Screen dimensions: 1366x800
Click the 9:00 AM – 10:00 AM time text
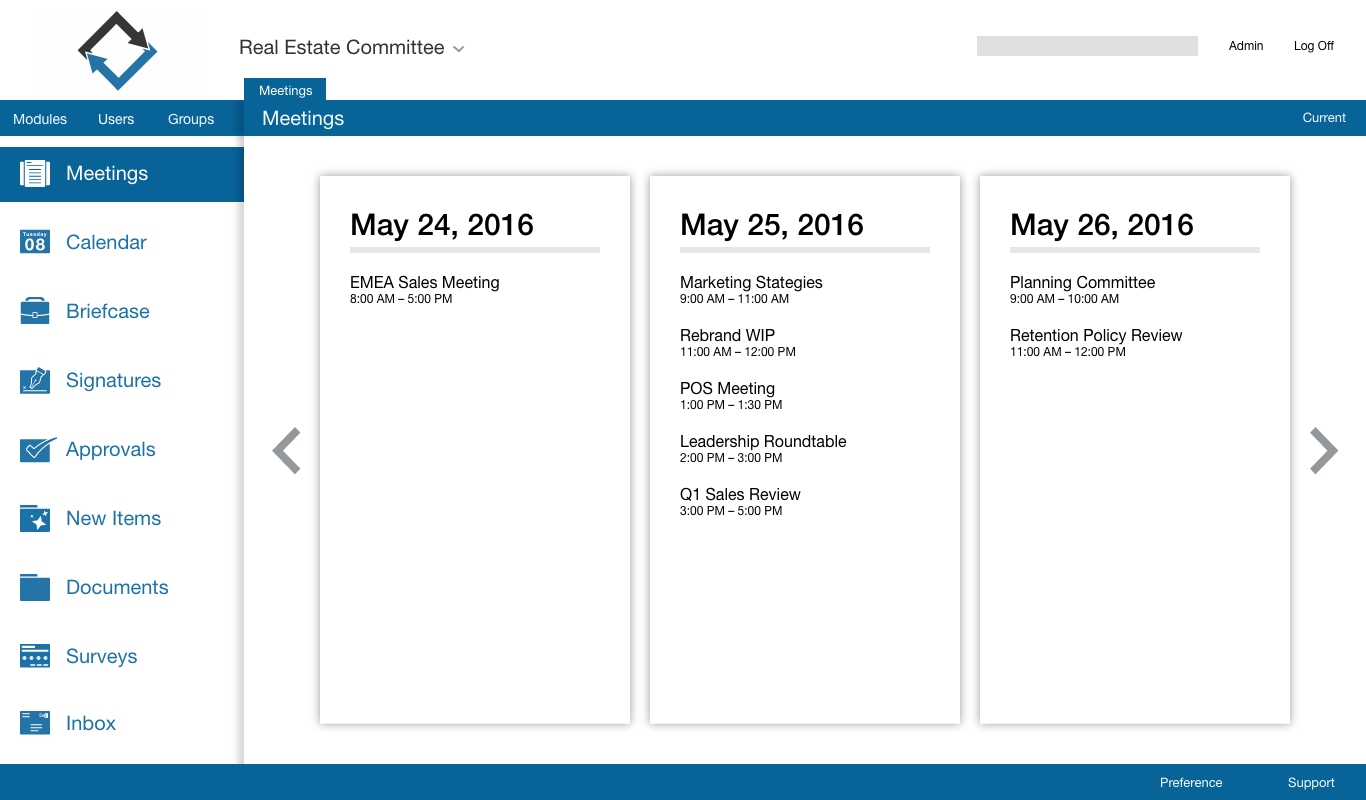[x=1065, y=299]
